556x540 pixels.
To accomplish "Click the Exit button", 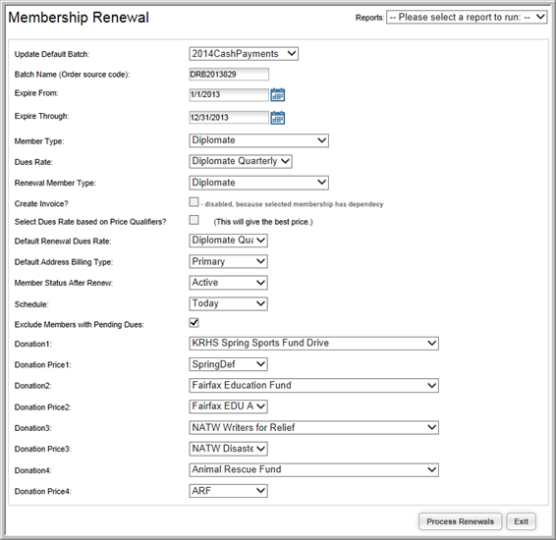I will pyautogui.click(x=521, y=521).
